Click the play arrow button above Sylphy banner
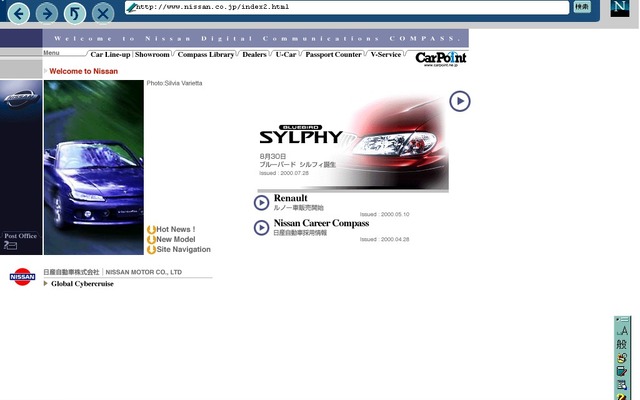Viewport: 640px width, 400px height. point(460,101)
